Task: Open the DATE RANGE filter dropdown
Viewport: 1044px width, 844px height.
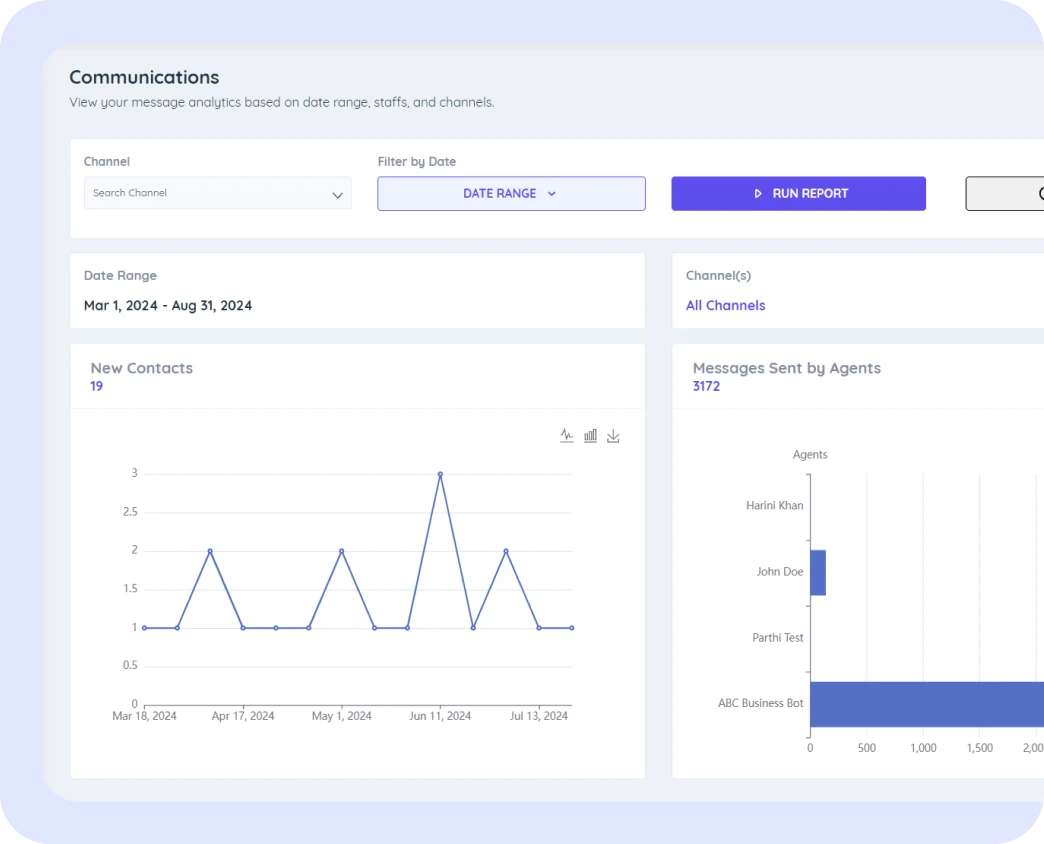Action: pos(511,194)
